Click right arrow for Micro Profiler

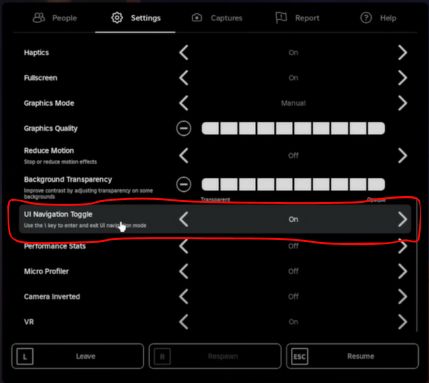(x=403, y=271)
